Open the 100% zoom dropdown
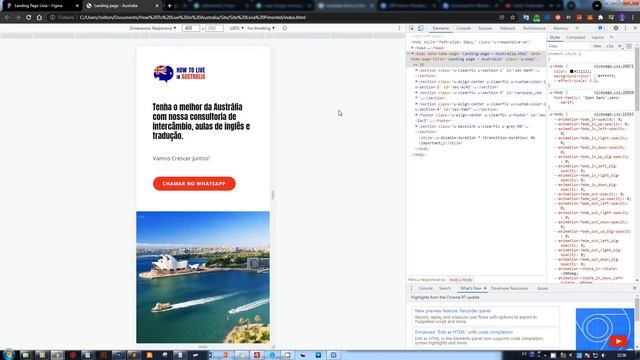The width and height of the screenshot is (640, 360). pos(236,28)
